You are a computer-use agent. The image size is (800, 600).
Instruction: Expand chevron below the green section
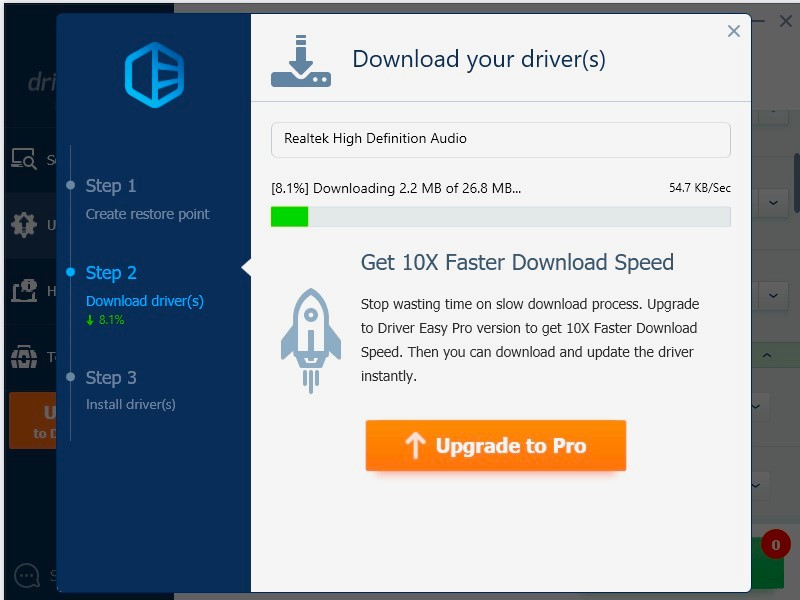coord(756,407)
